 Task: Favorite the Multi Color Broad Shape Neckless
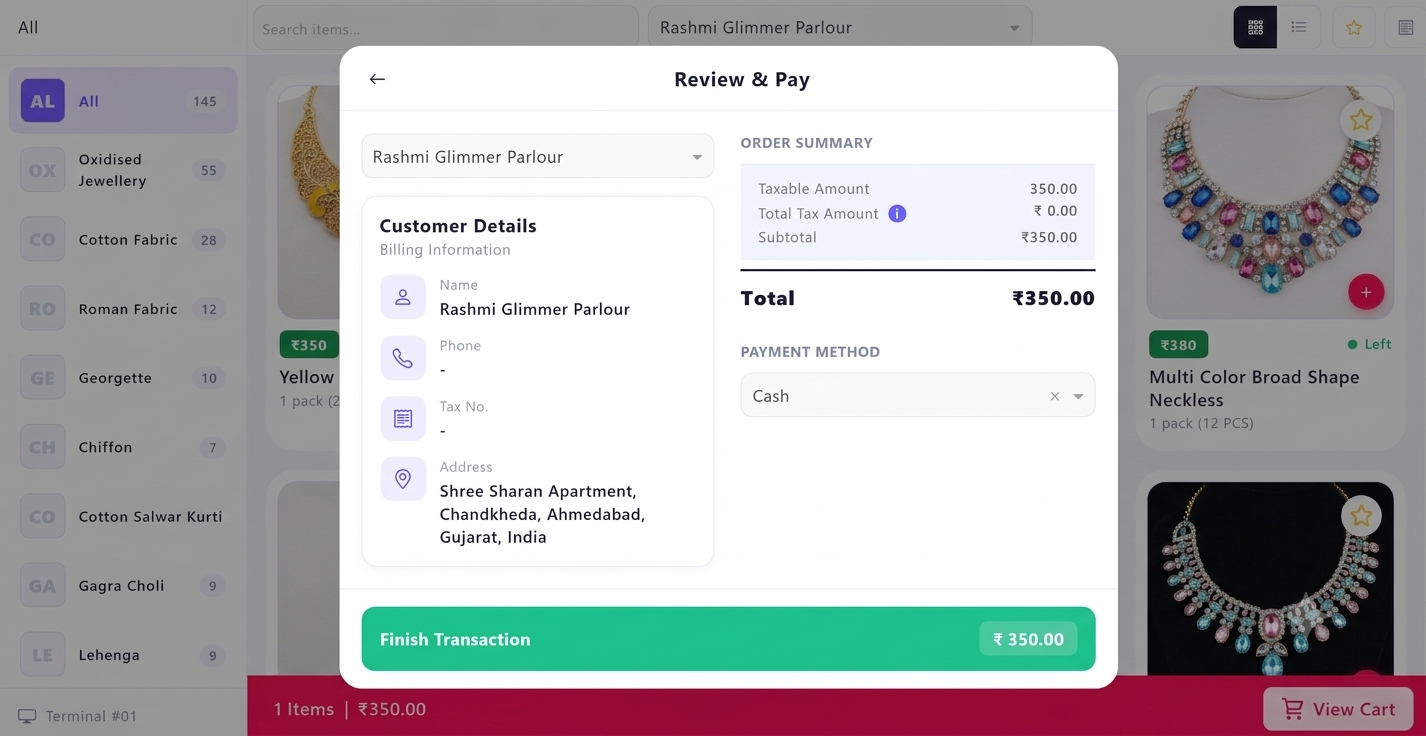tap(1360, 120)
